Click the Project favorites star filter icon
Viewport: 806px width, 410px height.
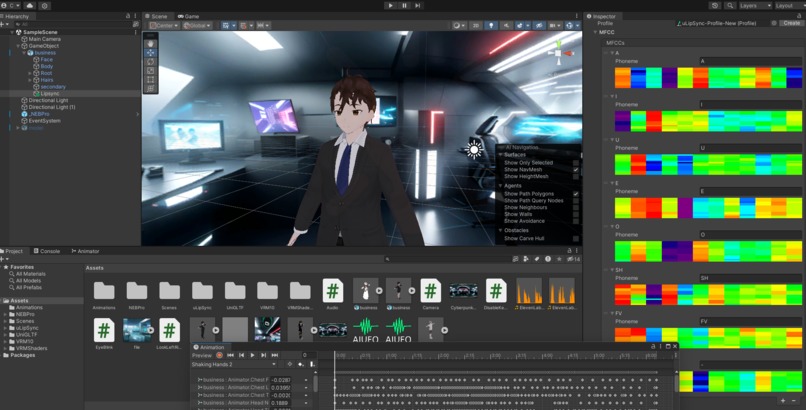[559, 259]
